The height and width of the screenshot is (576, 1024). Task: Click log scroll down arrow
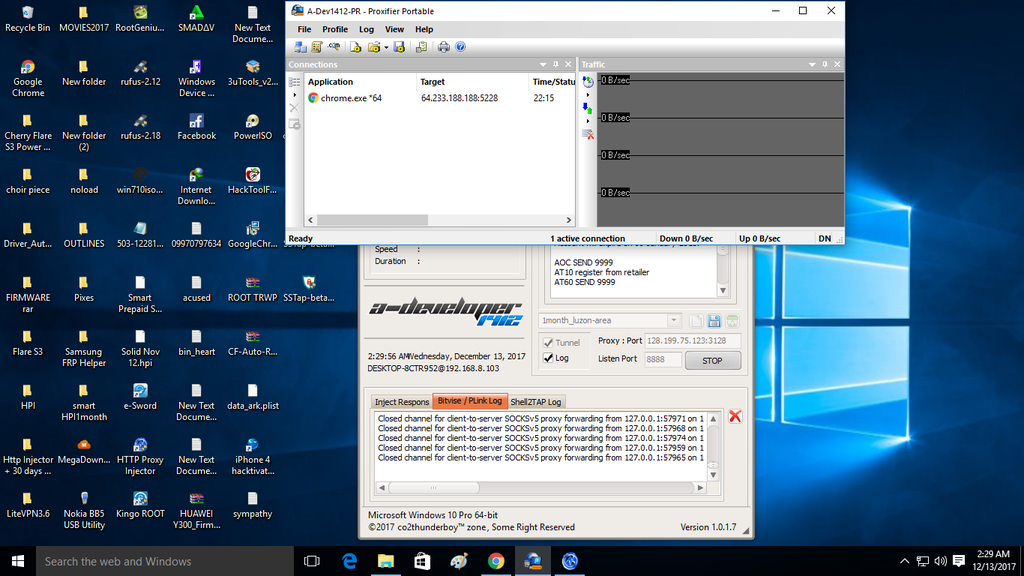coord(713,475)
